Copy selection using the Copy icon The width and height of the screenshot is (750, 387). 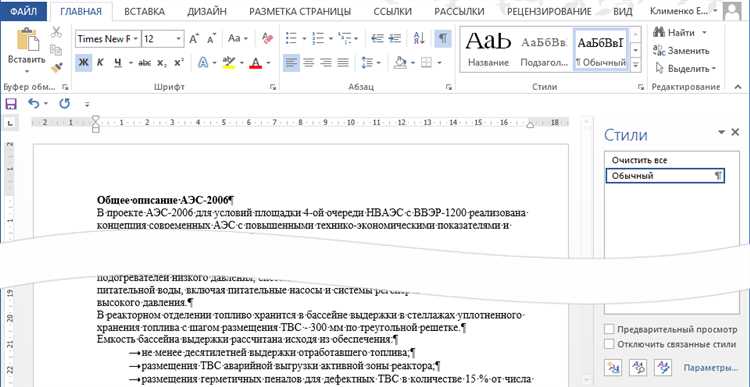coord(56,50)
